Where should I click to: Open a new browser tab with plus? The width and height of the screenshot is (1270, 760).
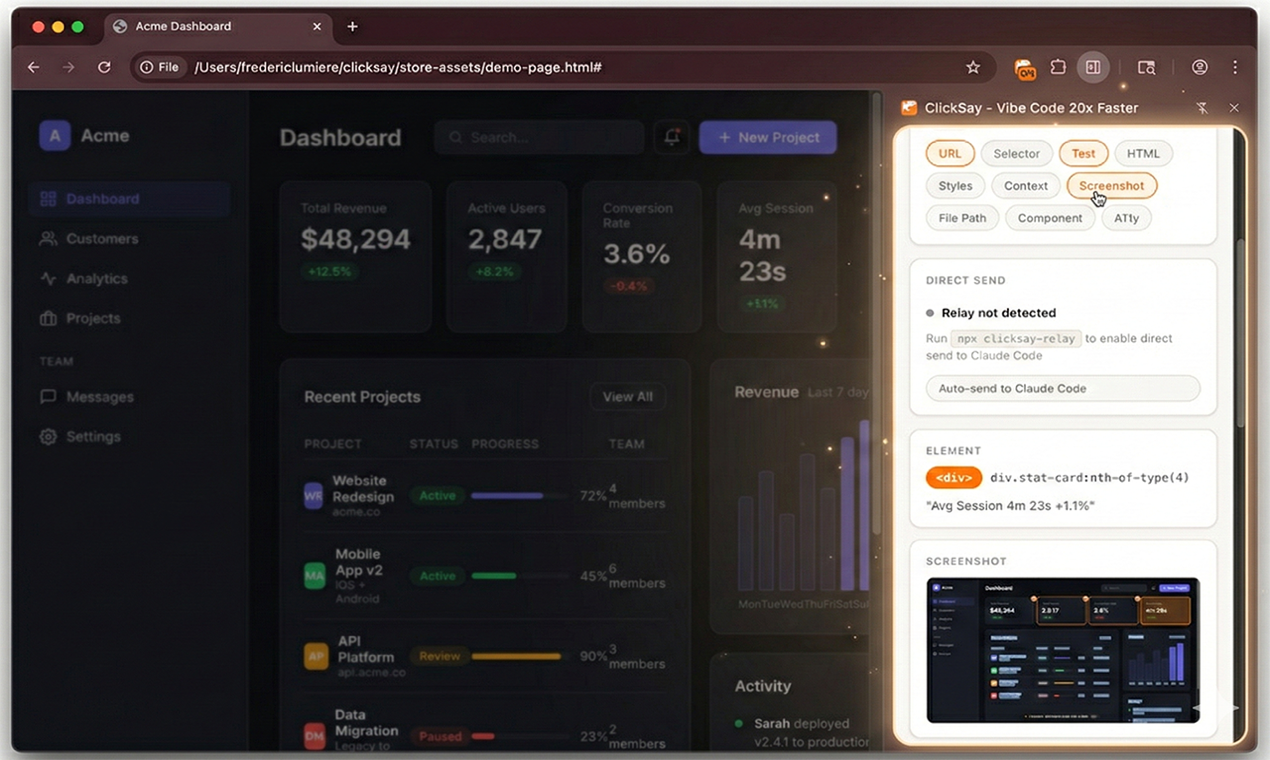point(352,27)
